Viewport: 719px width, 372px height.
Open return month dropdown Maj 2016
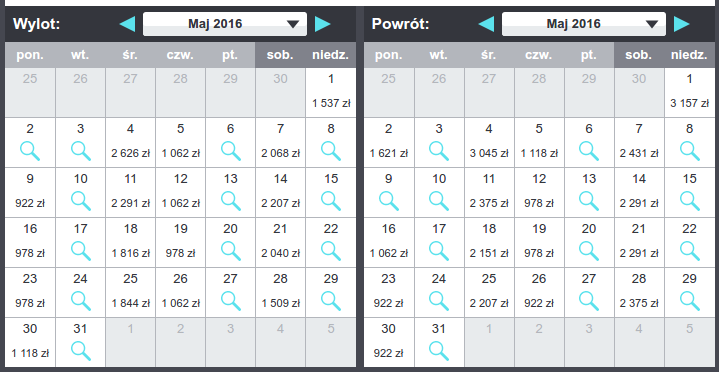click(x=584, y=24)
